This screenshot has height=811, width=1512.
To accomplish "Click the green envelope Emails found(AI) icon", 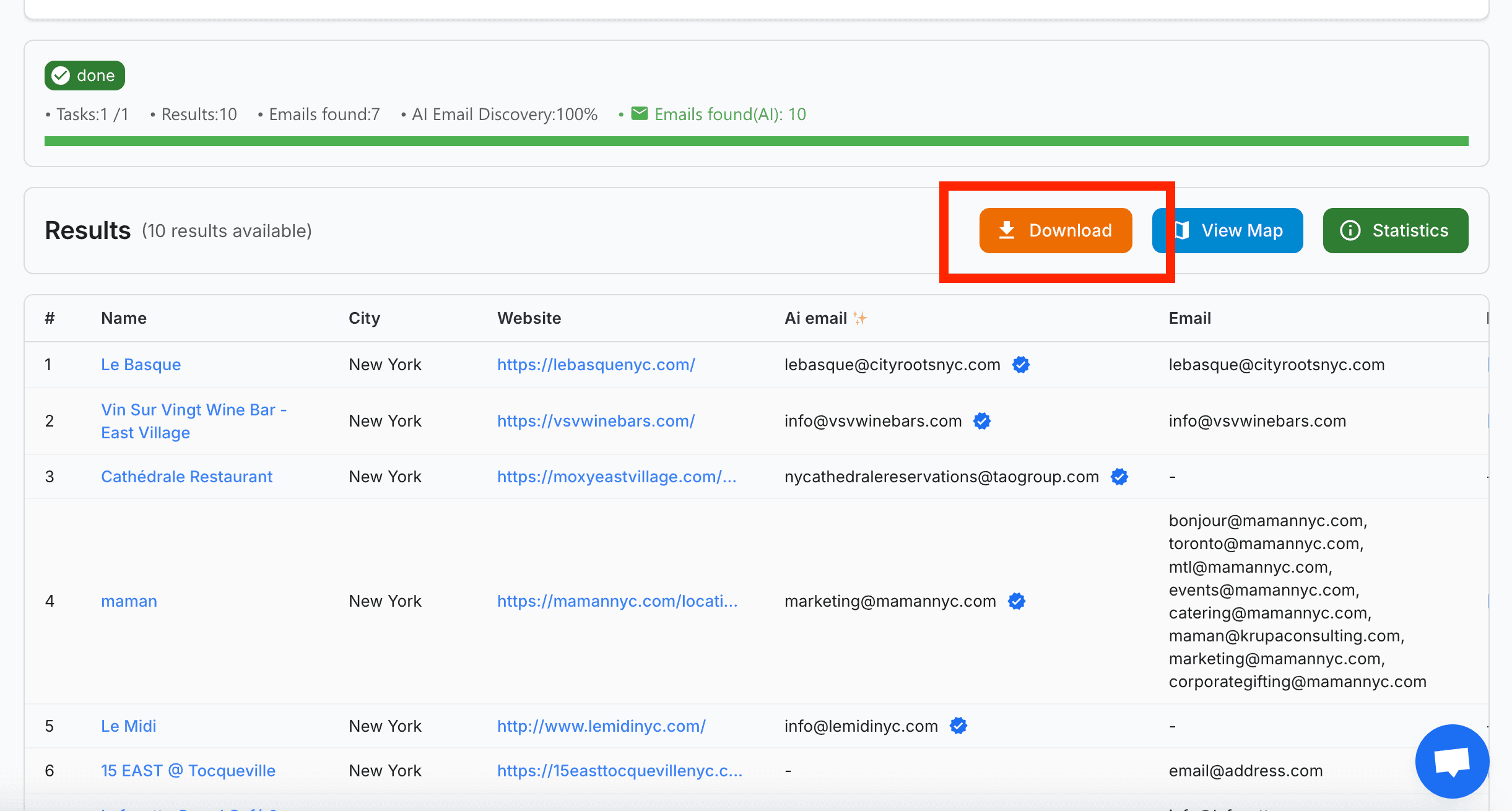I will (640, 114).
